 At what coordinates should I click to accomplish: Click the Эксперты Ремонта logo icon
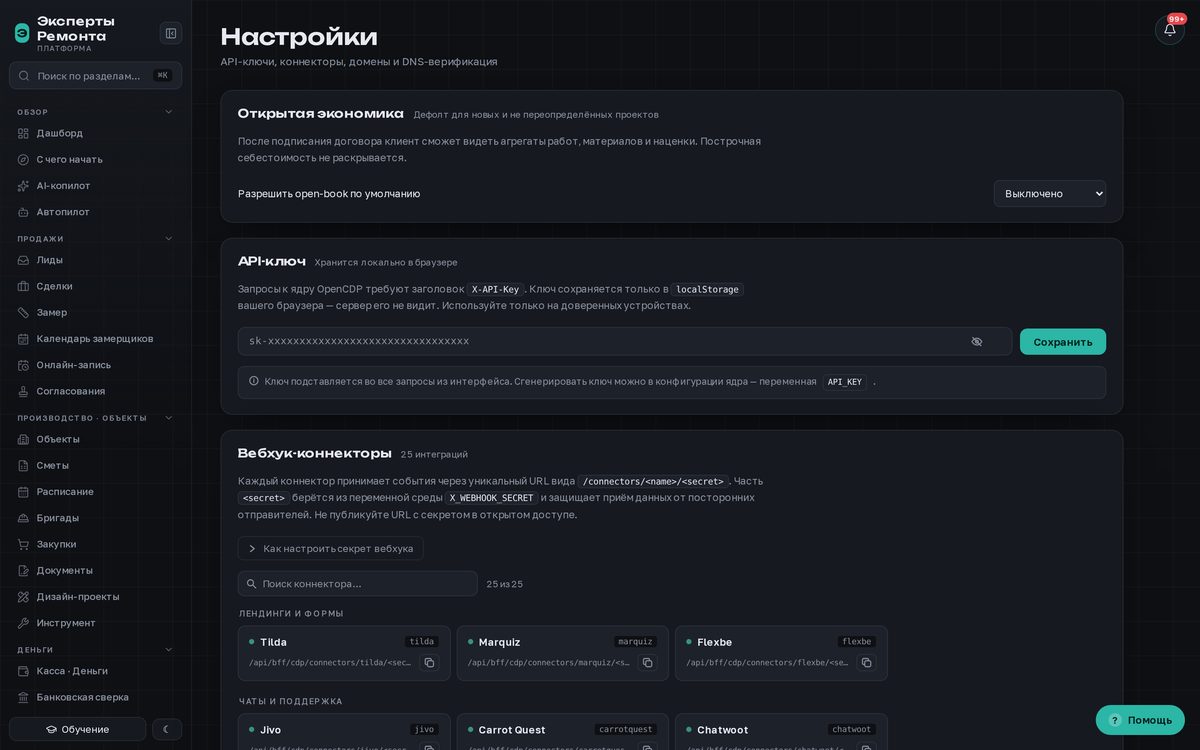(x=22, y=33)
